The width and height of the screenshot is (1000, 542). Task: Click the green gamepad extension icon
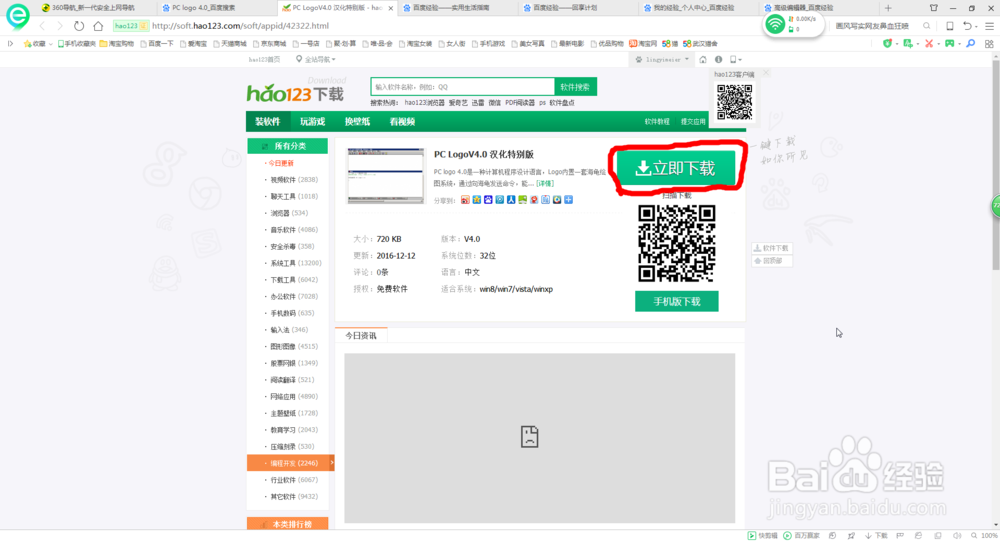(950, 43)
